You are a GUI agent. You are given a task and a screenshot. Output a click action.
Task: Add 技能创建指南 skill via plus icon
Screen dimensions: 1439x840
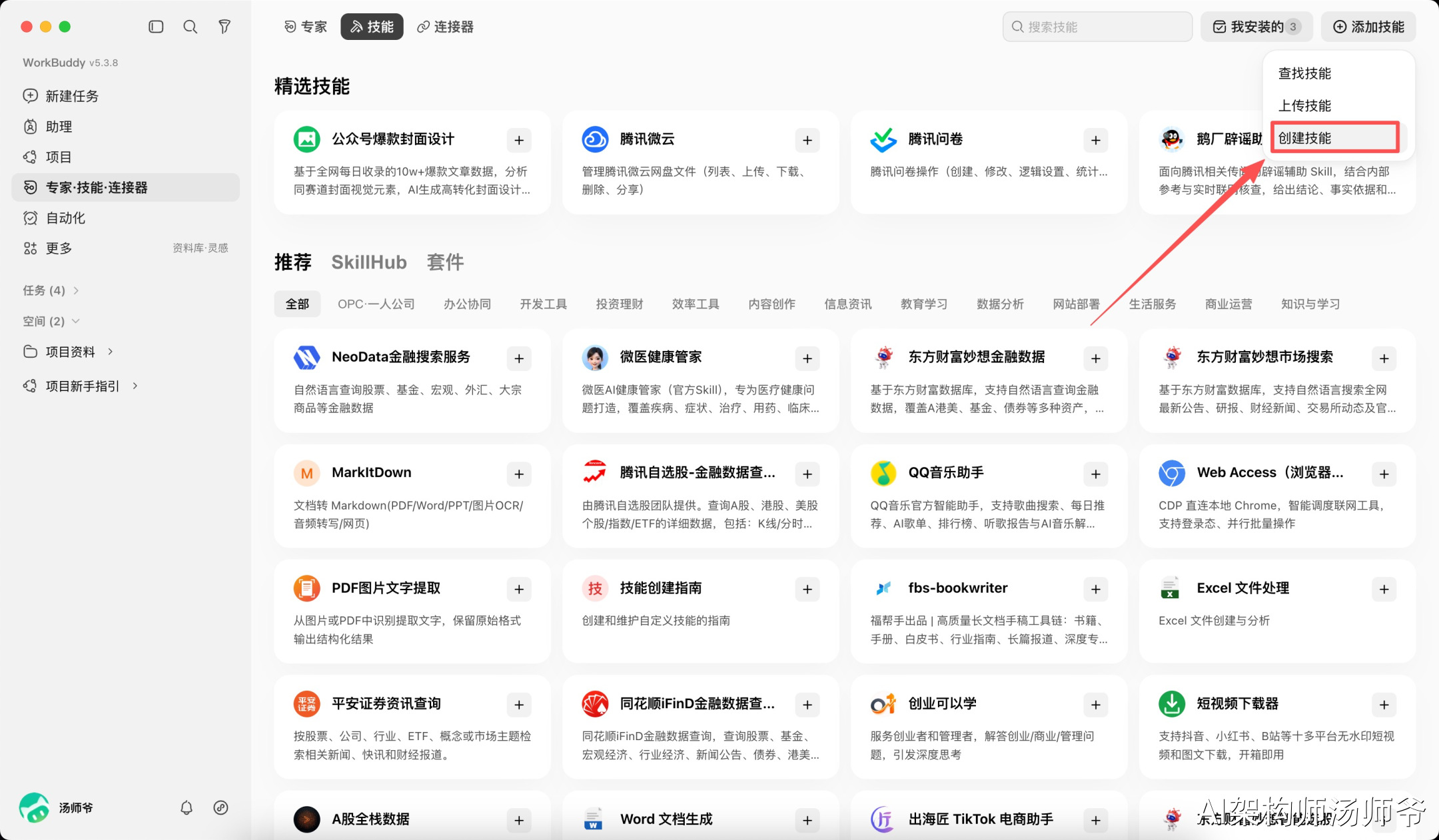[x=807, y=589]
